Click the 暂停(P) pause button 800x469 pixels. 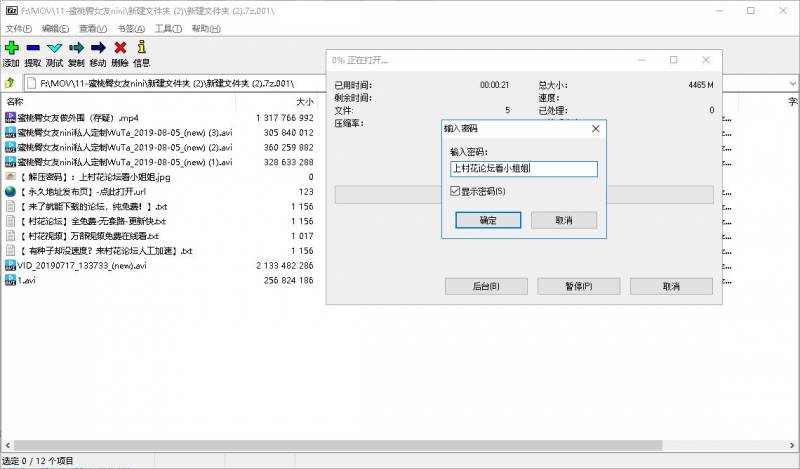click(578, 286)
